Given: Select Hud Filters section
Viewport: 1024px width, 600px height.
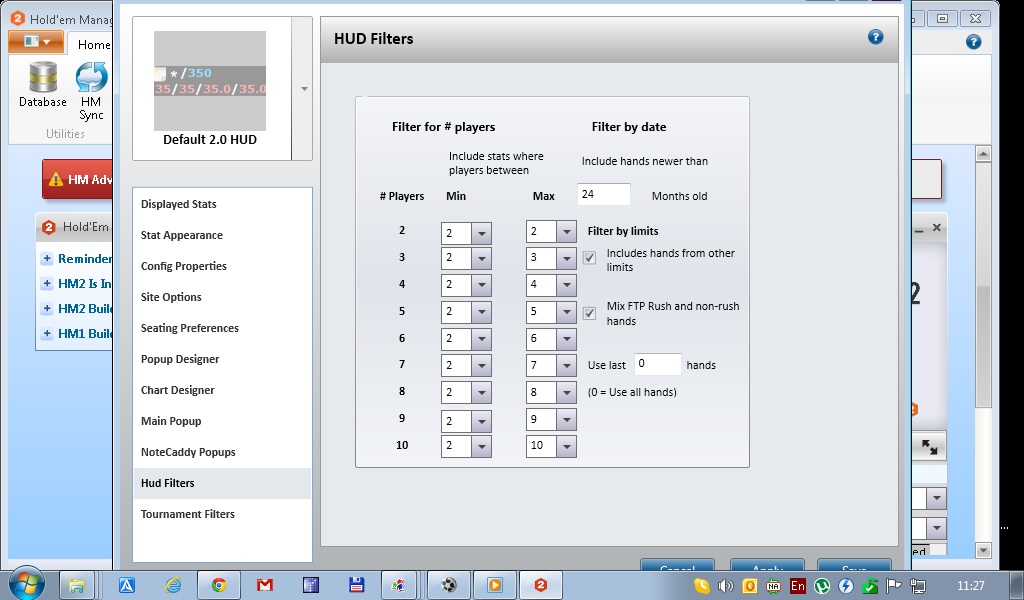Looking at the screenshot, I should pos(222,483).
